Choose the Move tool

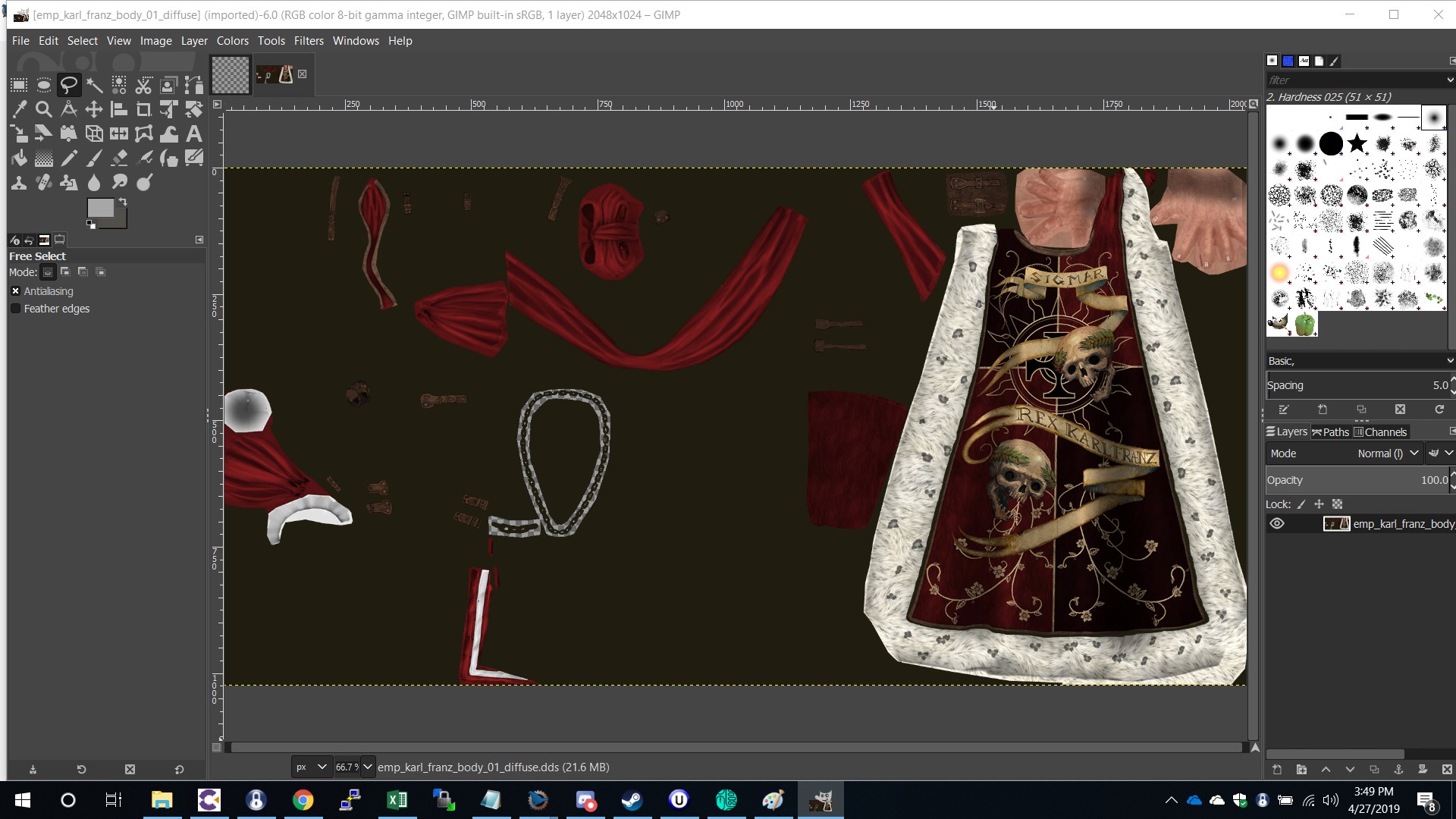94,109
